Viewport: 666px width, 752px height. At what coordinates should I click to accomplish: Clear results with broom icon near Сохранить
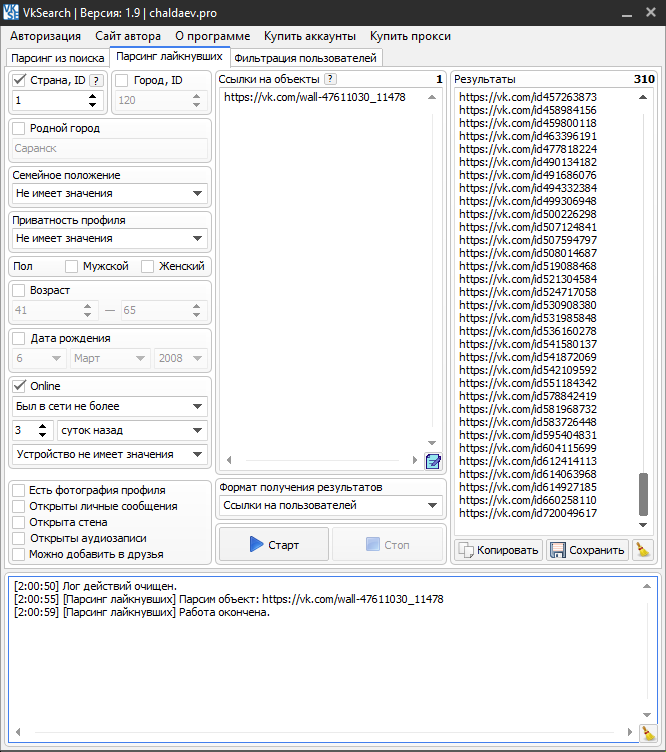coord(642,549)
